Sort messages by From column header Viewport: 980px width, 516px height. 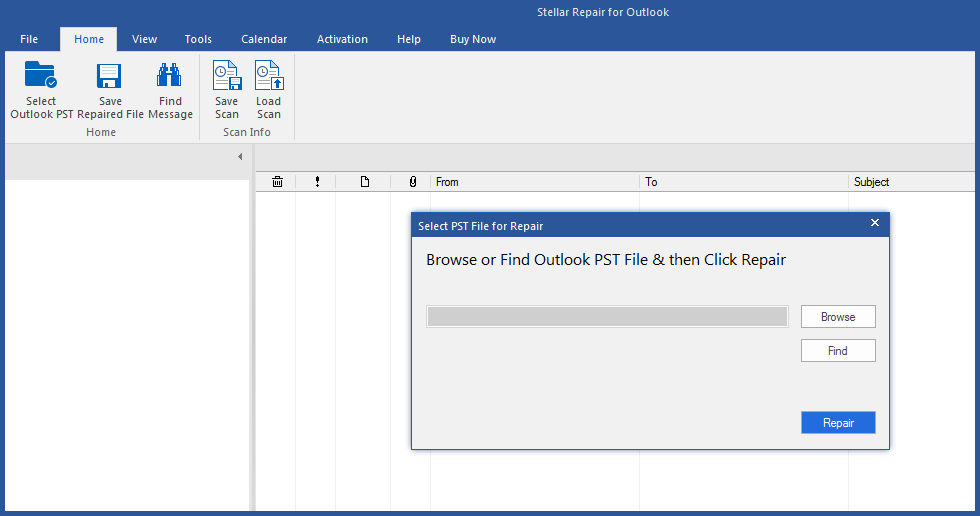535,182
